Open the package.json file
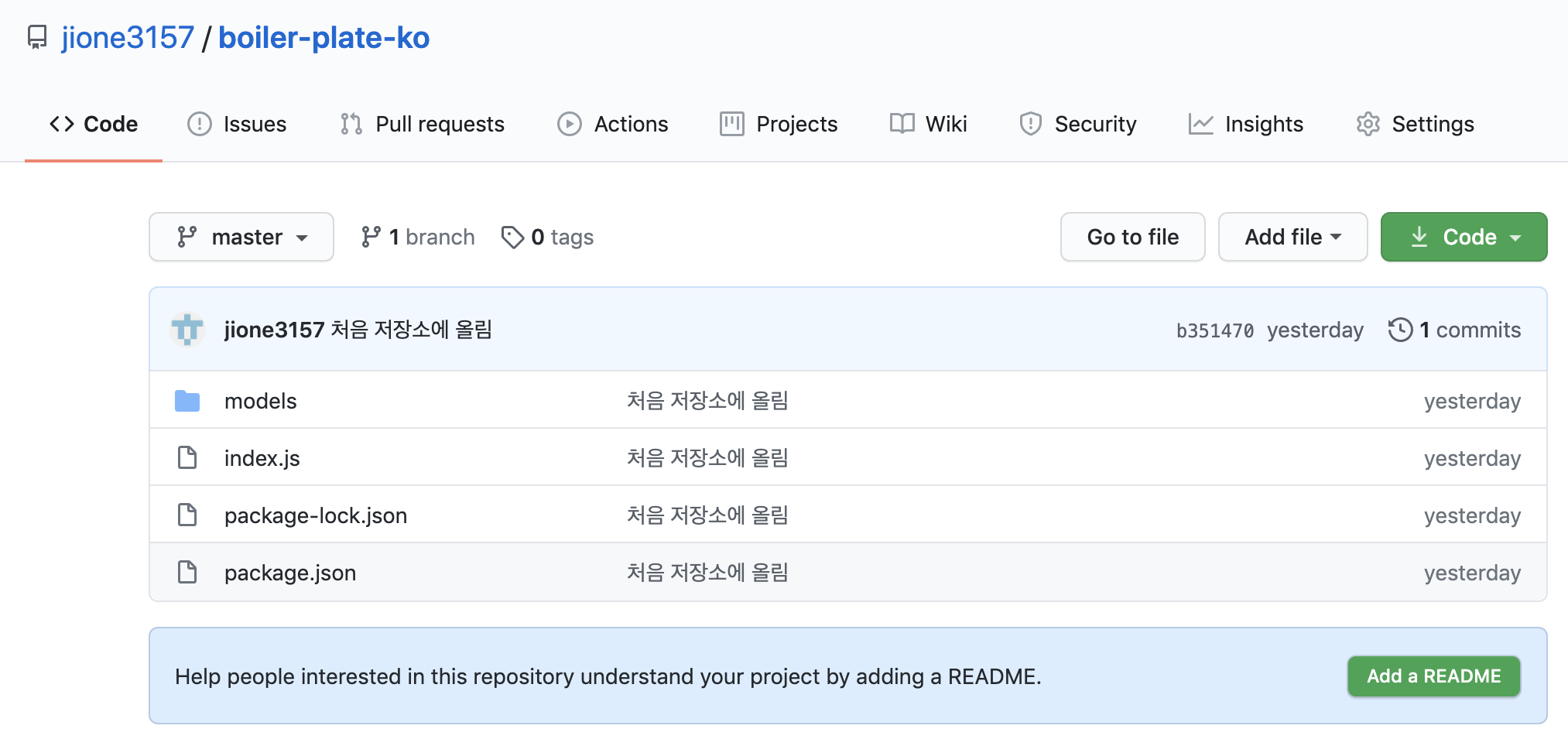Screen dimensions: 1568x746 (x=290, y=573)
